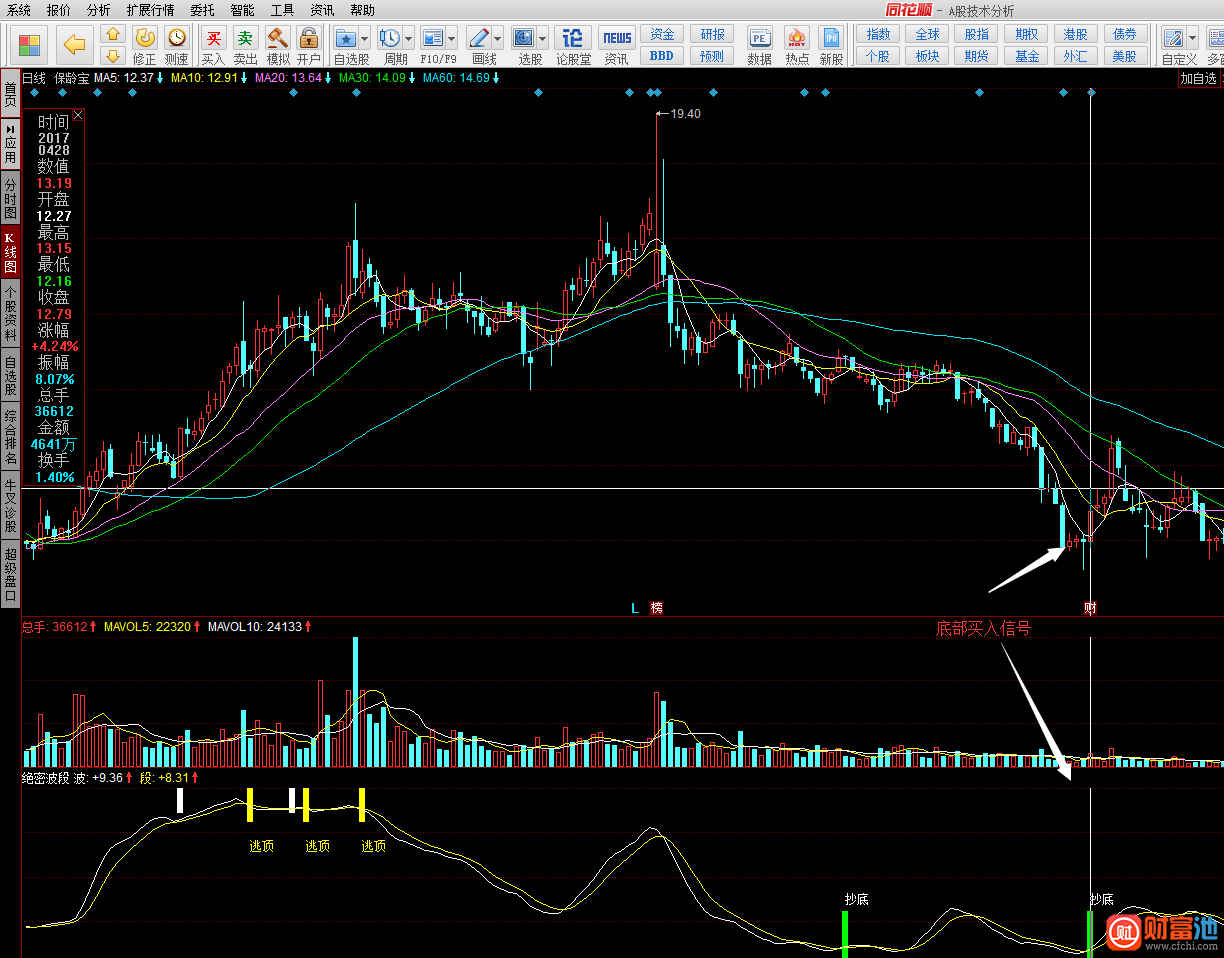The width and height of the screenshot is (1224, 958).
Task: Click the 加自选 add-to-watchlist button
Action: [x=1199, y=78]
